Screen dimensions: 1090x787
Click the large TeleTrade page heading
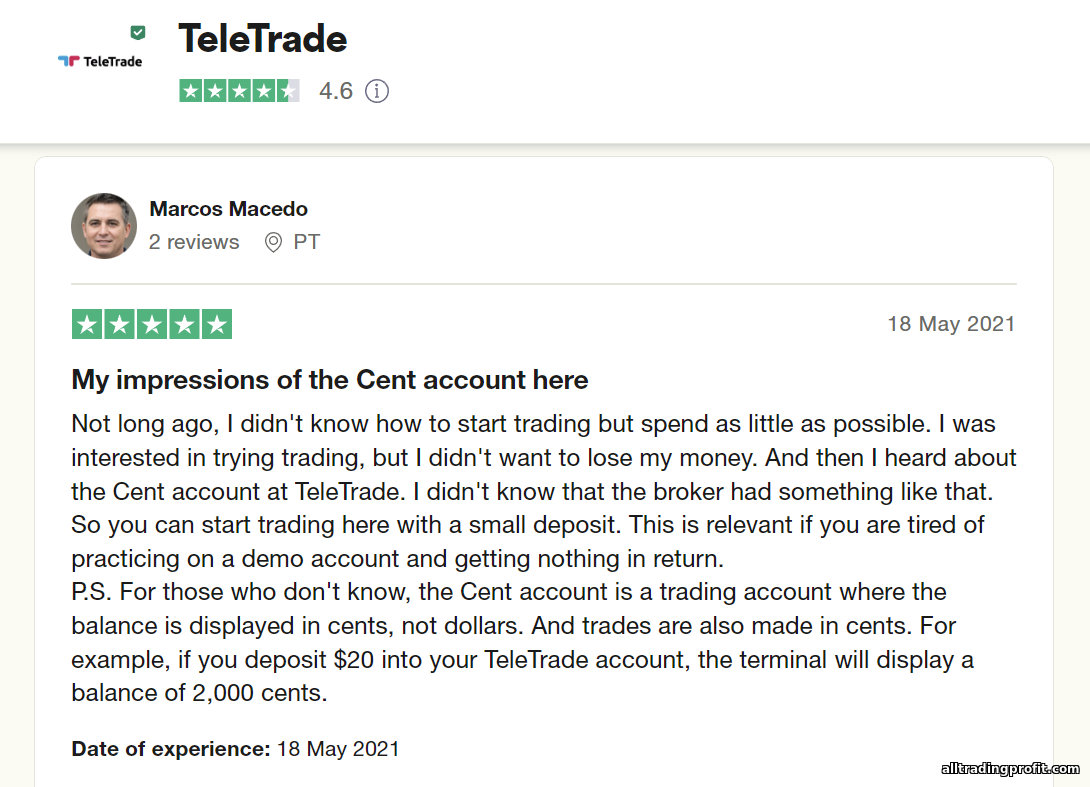pos(263,39)
